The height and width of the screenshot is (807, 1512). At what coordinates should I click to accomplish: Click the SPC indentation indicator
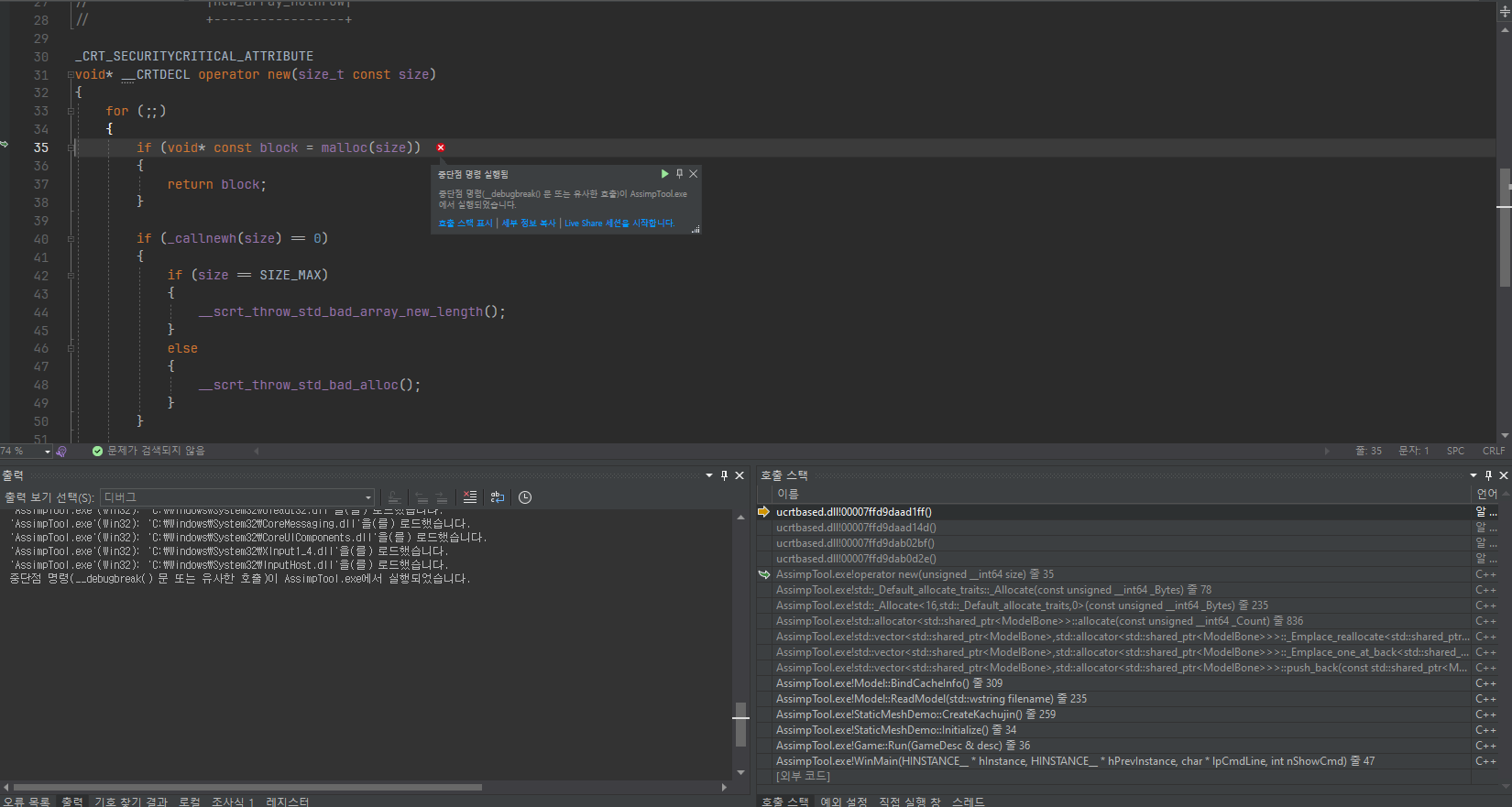pyautogui.click(x=1455, y=452)
